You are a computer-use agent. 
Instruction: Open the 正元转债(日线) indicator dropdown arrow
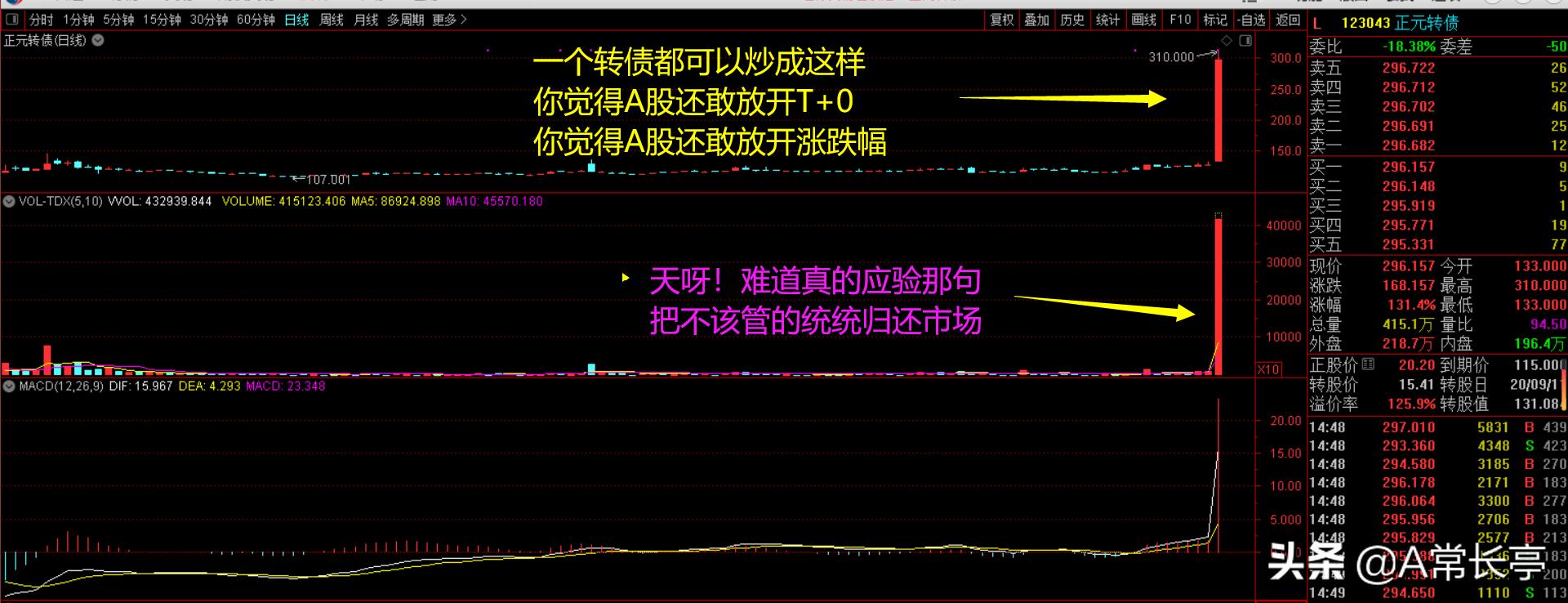coord(98,40)
